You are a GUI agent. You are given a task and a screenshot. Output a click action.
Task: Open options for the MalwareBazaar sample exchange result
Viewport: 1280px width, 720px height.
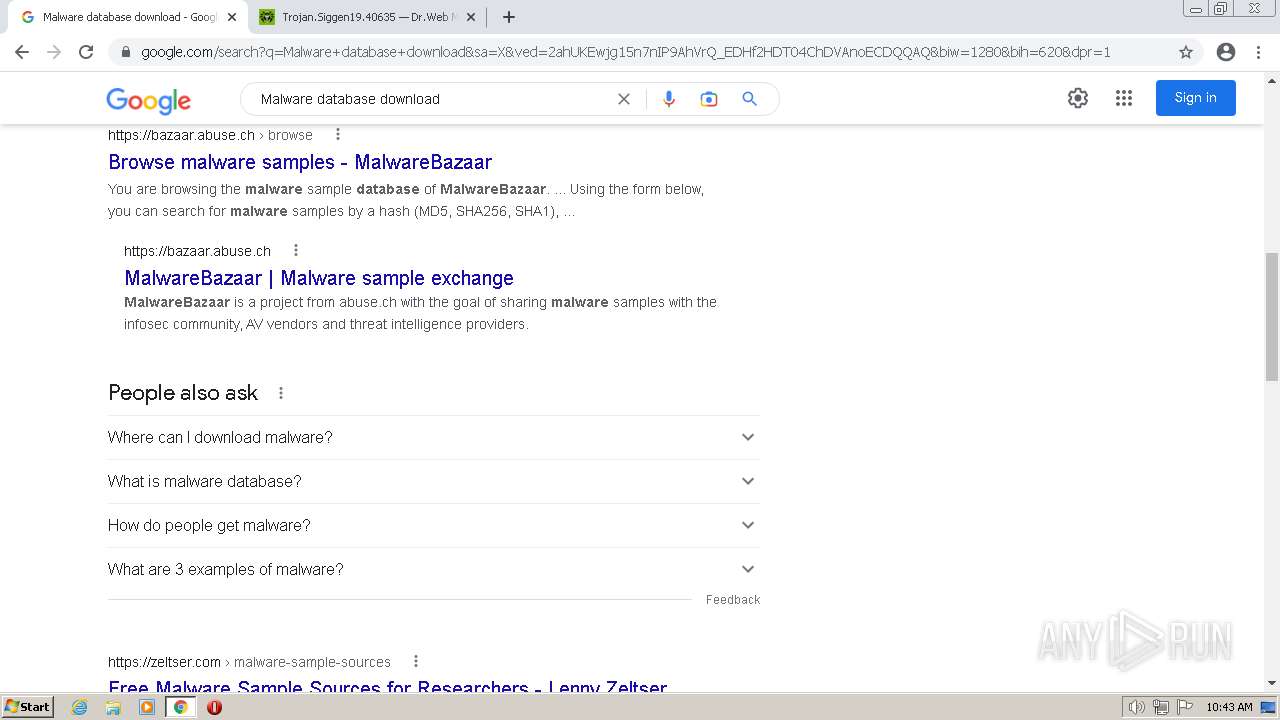point(296,251)
